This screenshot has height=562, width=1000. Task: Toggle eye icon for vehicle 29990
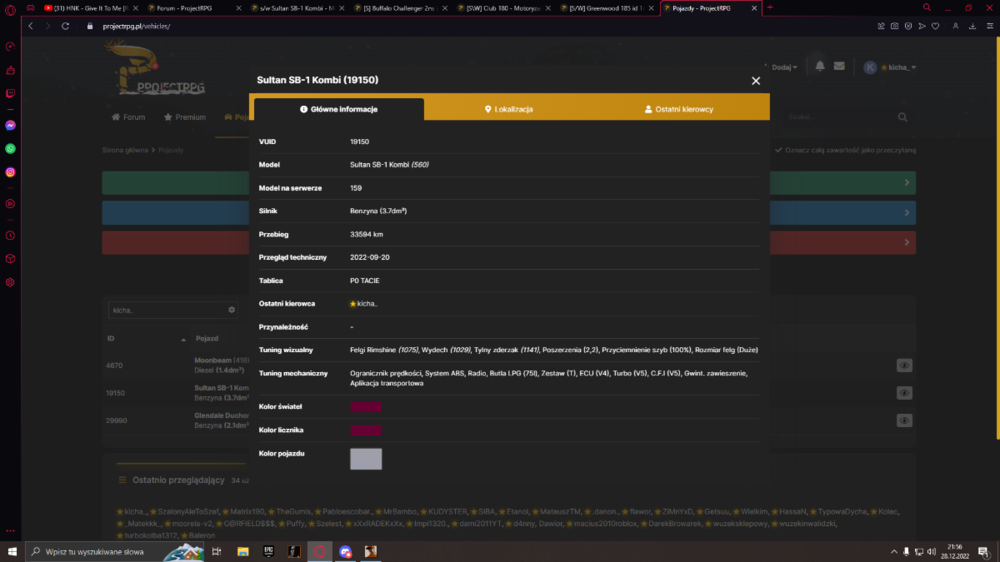pos(904,420)
